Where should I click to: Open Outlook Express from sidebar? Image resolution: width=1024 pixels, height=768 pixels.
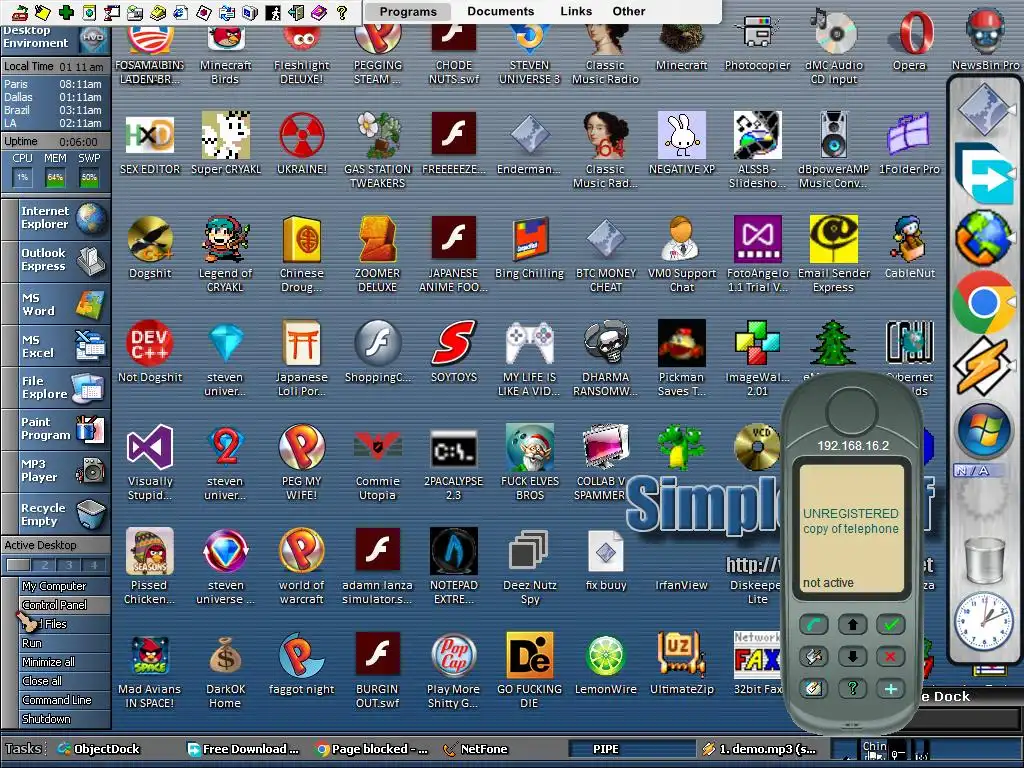click(56, 260)
